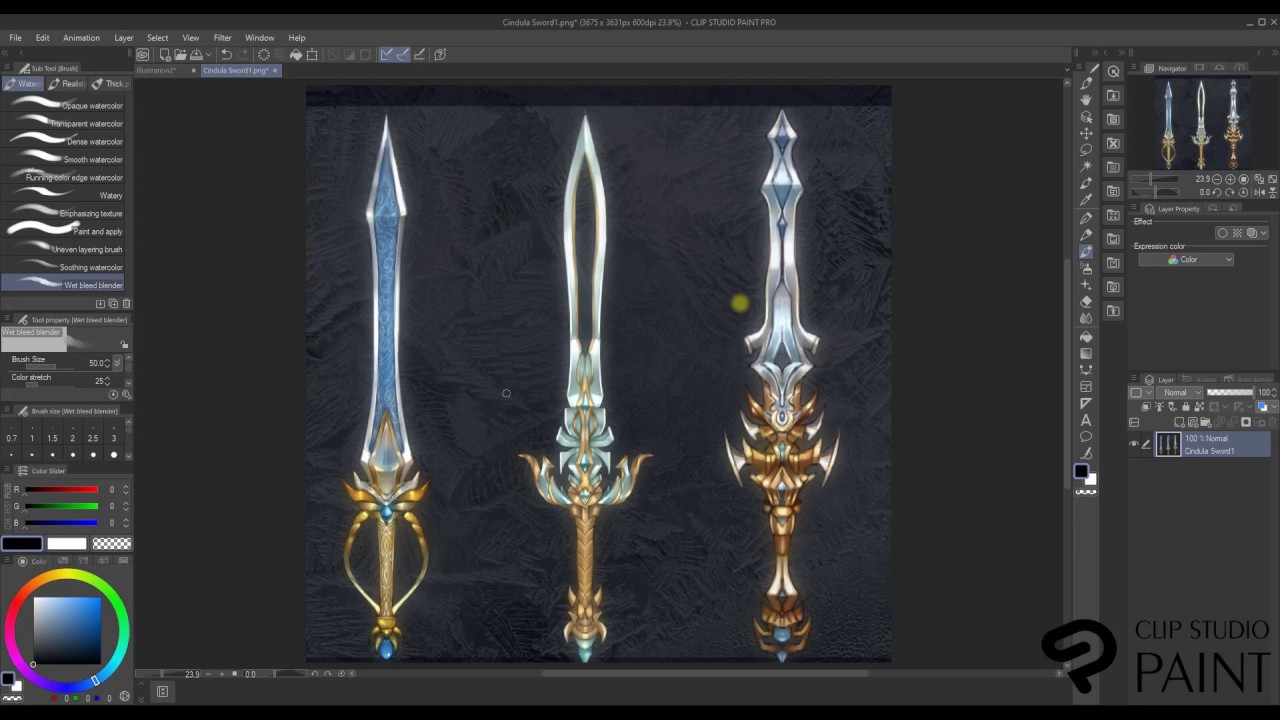Screen dimensions: 1280x720
Task: Click the Fill icon in command bar
Action: [296, 54]
